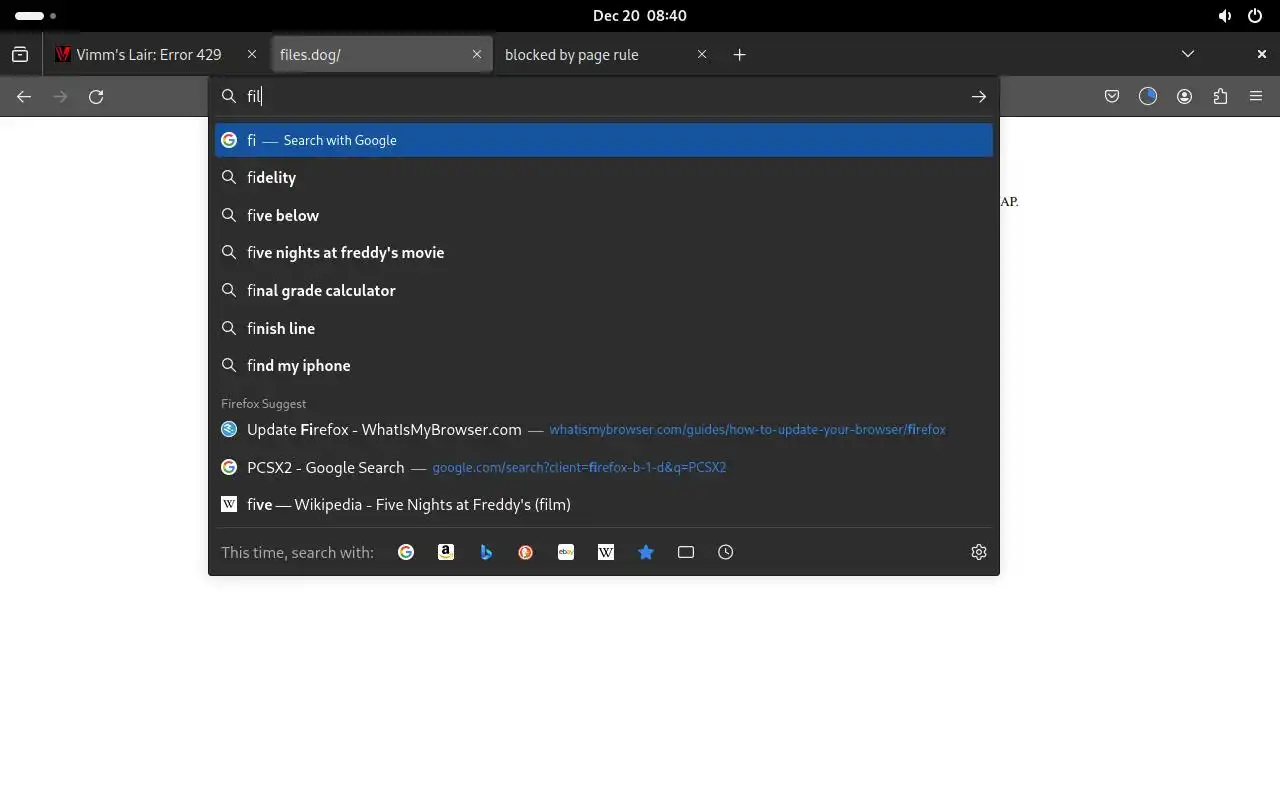The image size is (1280, 800).
Task: Search history using the clock icon
Action: [726, 552]
